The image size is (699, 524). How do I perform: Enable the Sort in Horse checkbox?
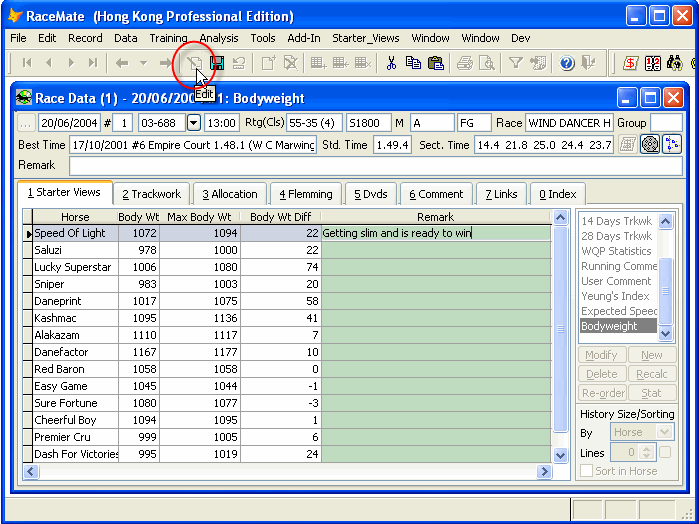[587, 471]
